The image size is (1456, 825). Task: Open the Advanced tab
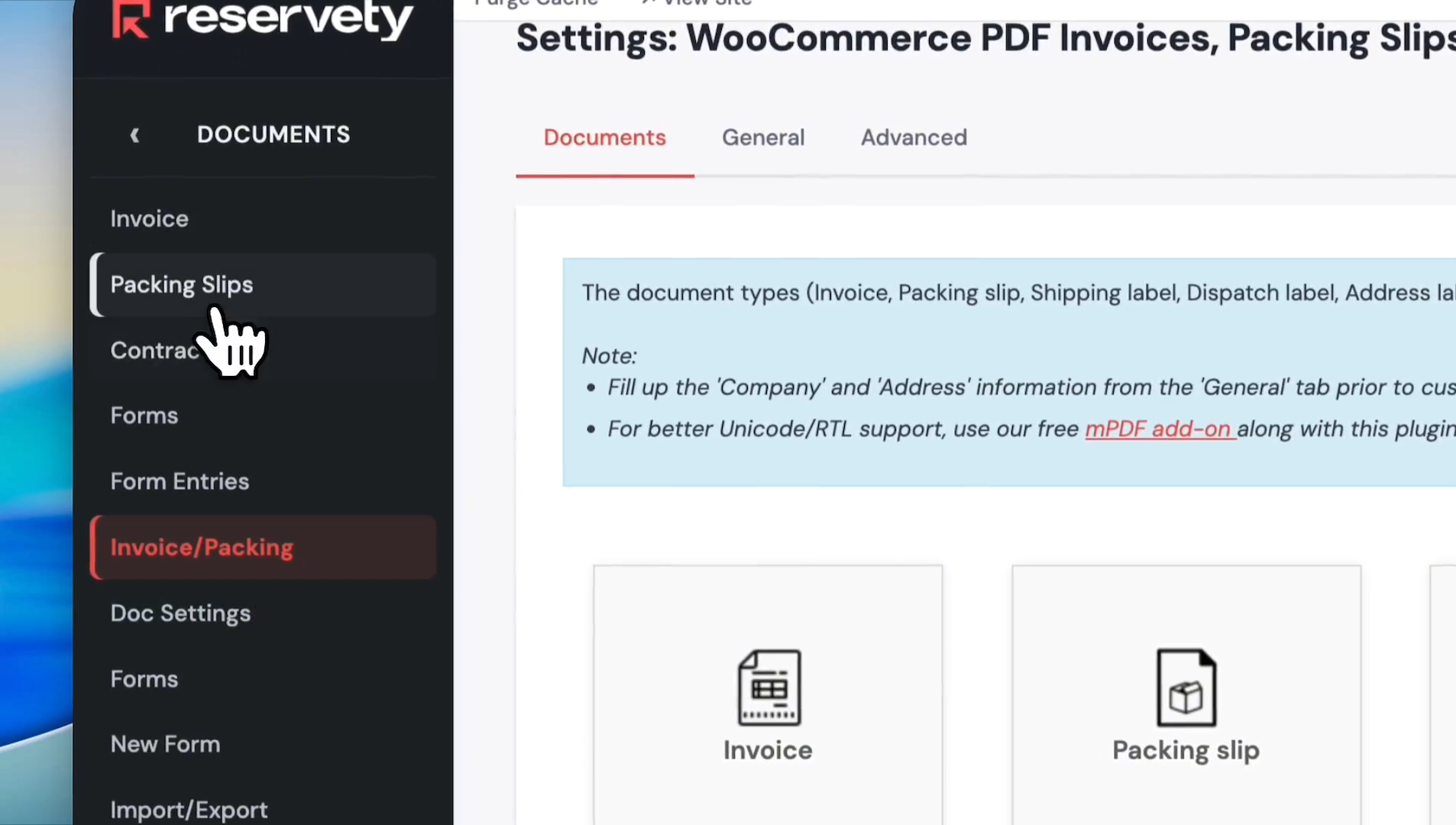point(914,138)
